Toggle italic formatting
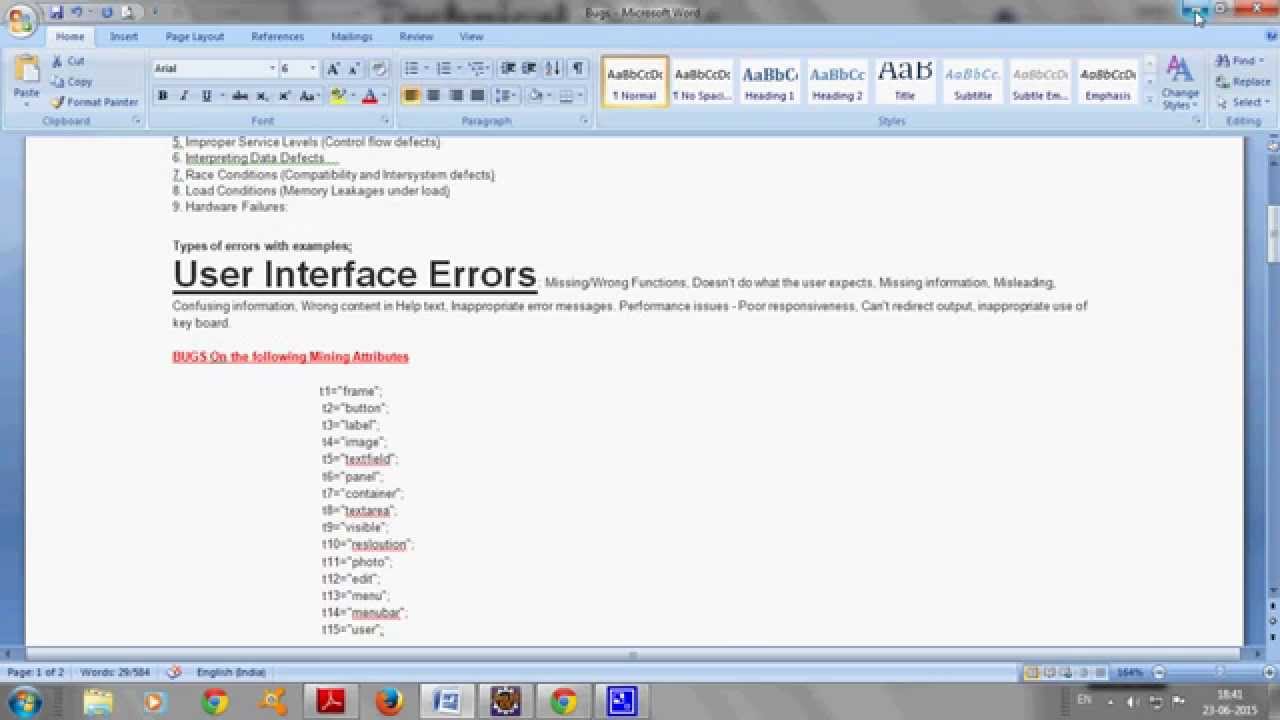1280x720 pixels. coord(184,96)
